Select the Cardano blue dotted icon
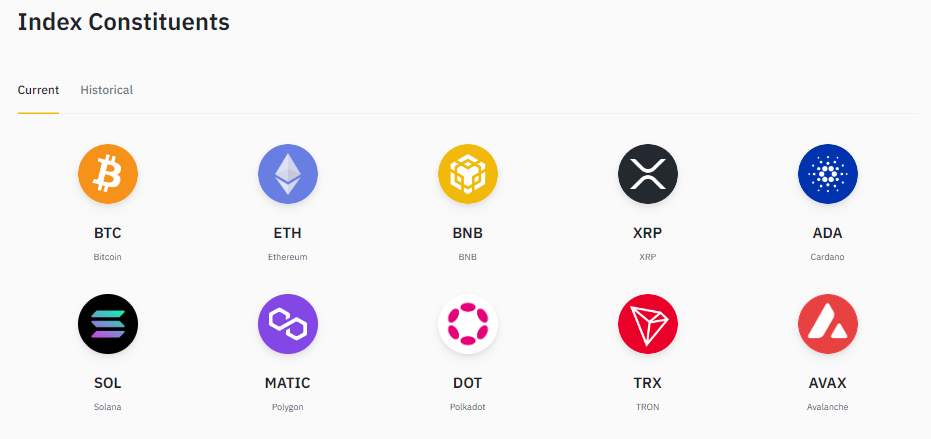The image size is (931, 439). click(x=828, y=174)
